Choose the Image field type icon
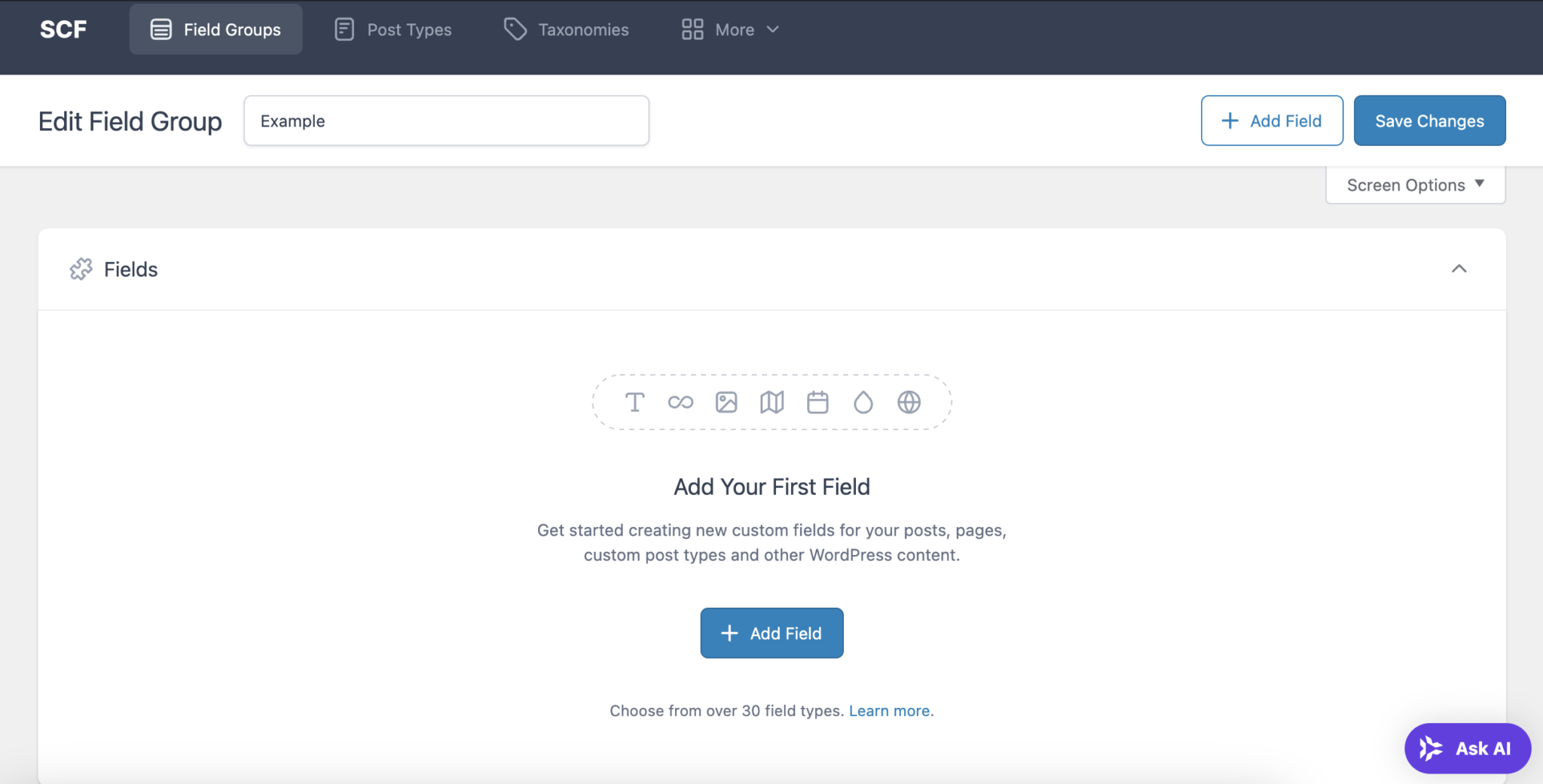The width and height of the screenshot is (1543, 784). click(726, 402)
